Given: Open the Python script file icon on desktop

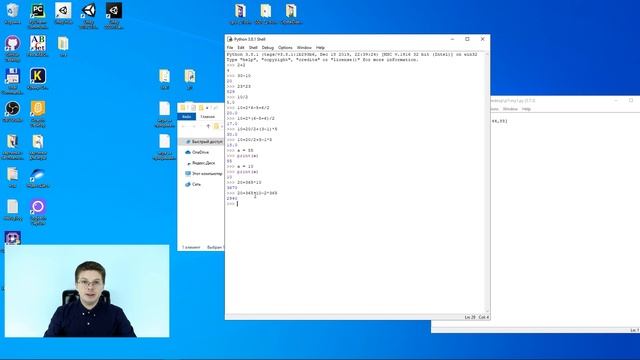Looking at the screenshot, I should pyautogui.click(x=190, y=76).
